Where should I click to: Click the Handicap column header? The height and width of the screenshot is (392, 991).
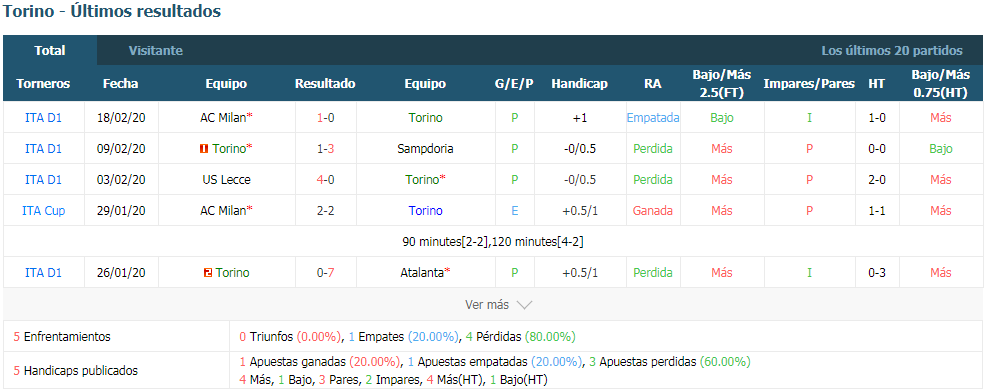click(x=580, y=83)
